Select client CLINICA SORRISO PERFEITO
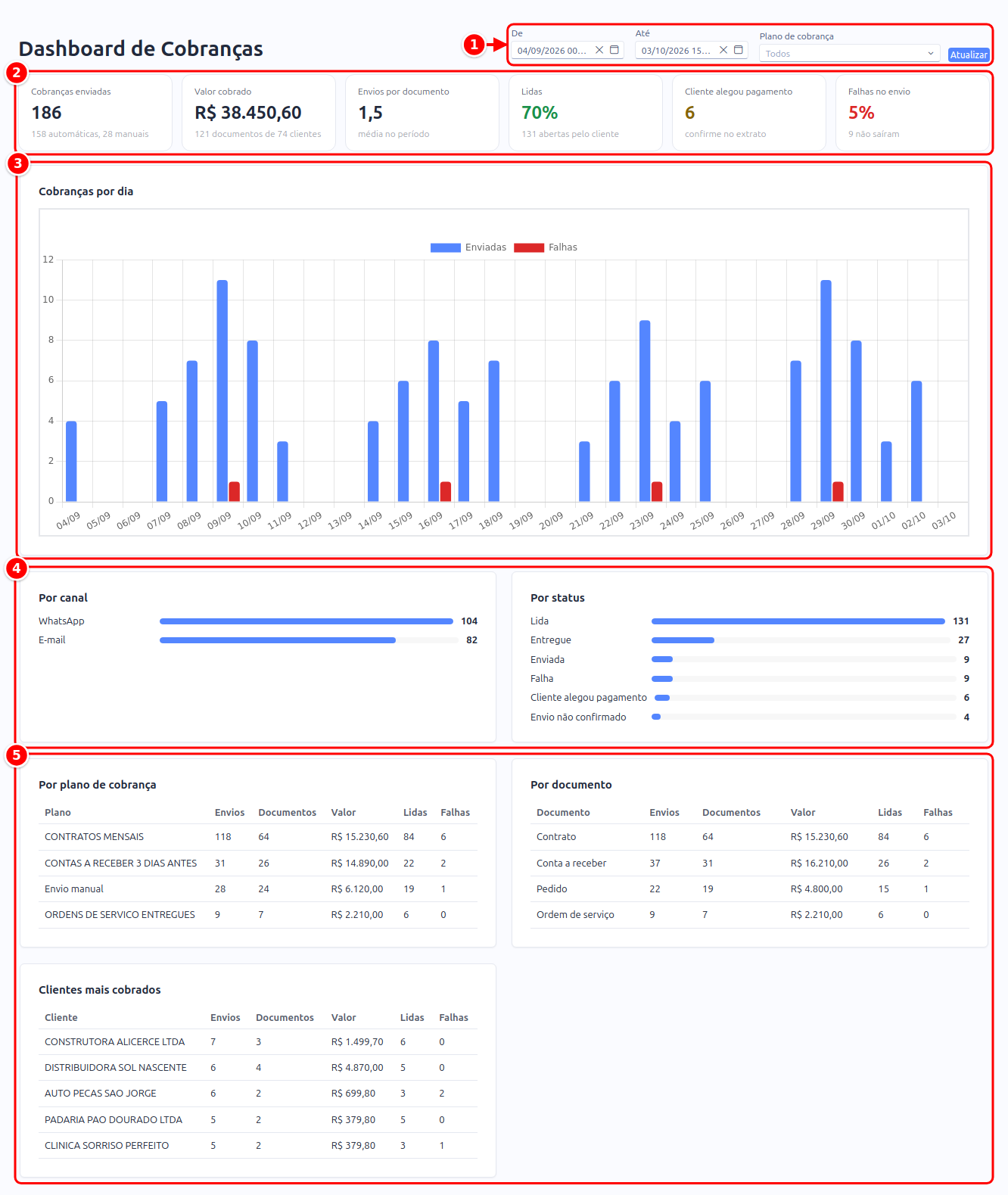 click(x=258, y=1146)
